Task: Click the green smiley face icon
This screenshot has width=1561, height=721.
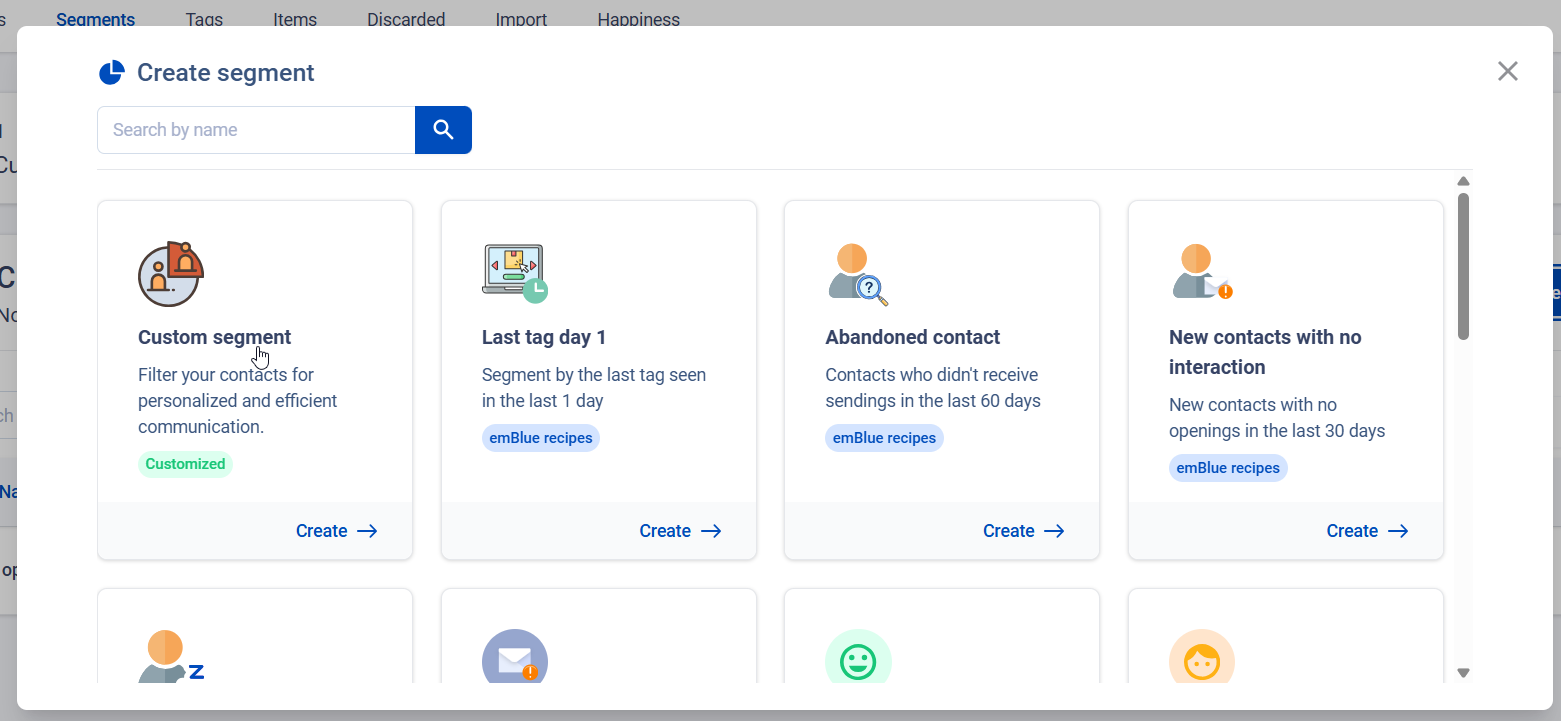Action: point(858,660)
